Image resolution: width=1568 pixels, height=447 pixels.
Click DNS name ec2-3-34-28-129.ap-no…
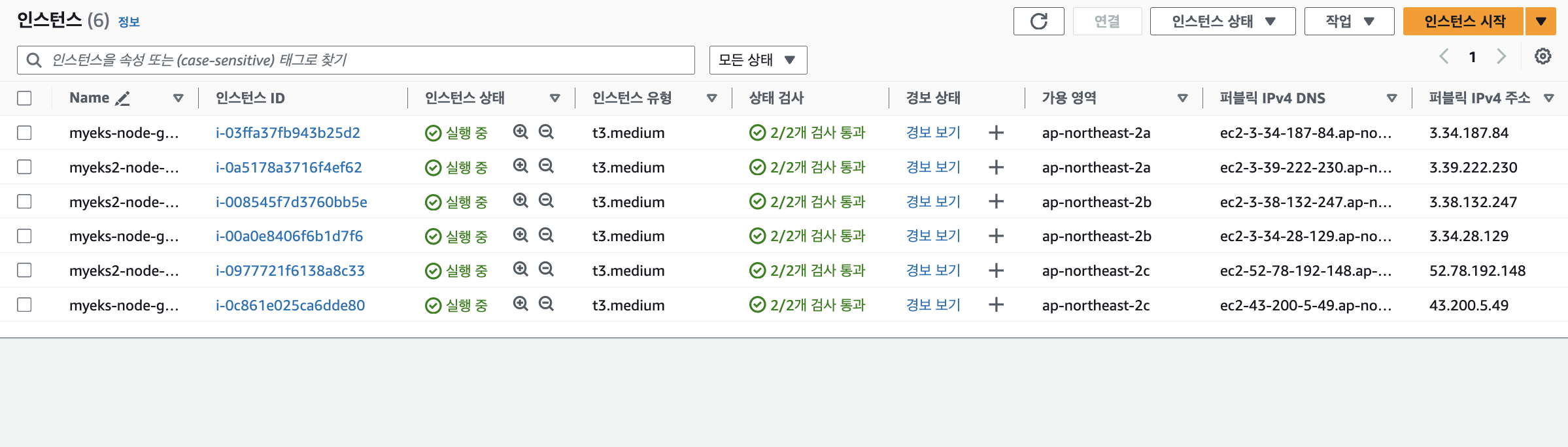point(1306,236)
